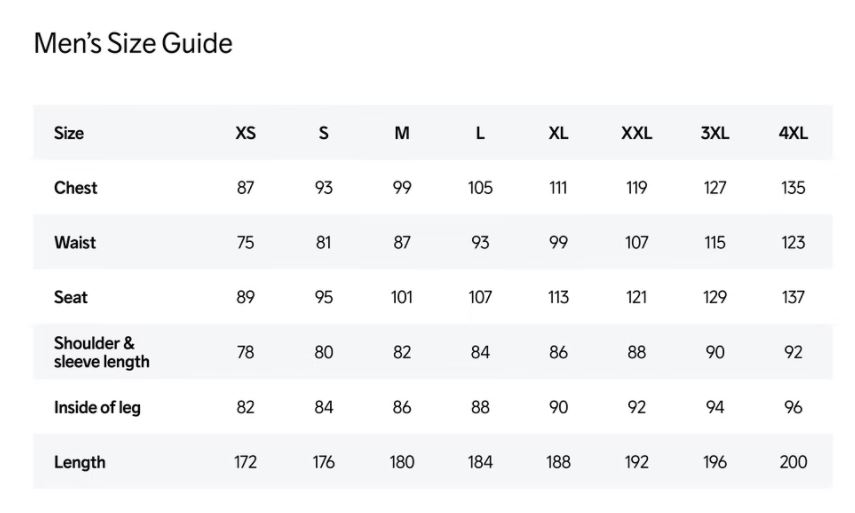The image size is (855, 513).
Task: Select waist value 123 for 4XL
Action: (x=793, y=243)
